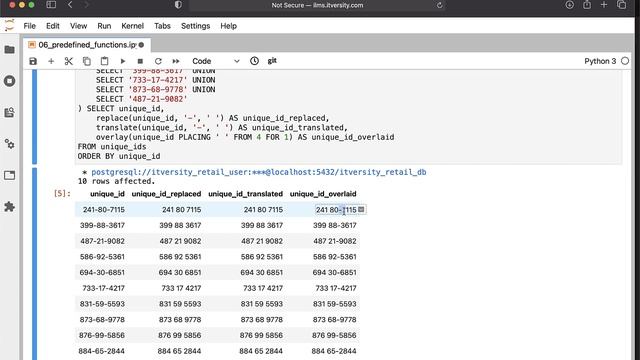Open the Run menu
The image size is (640, 360).
104,26
